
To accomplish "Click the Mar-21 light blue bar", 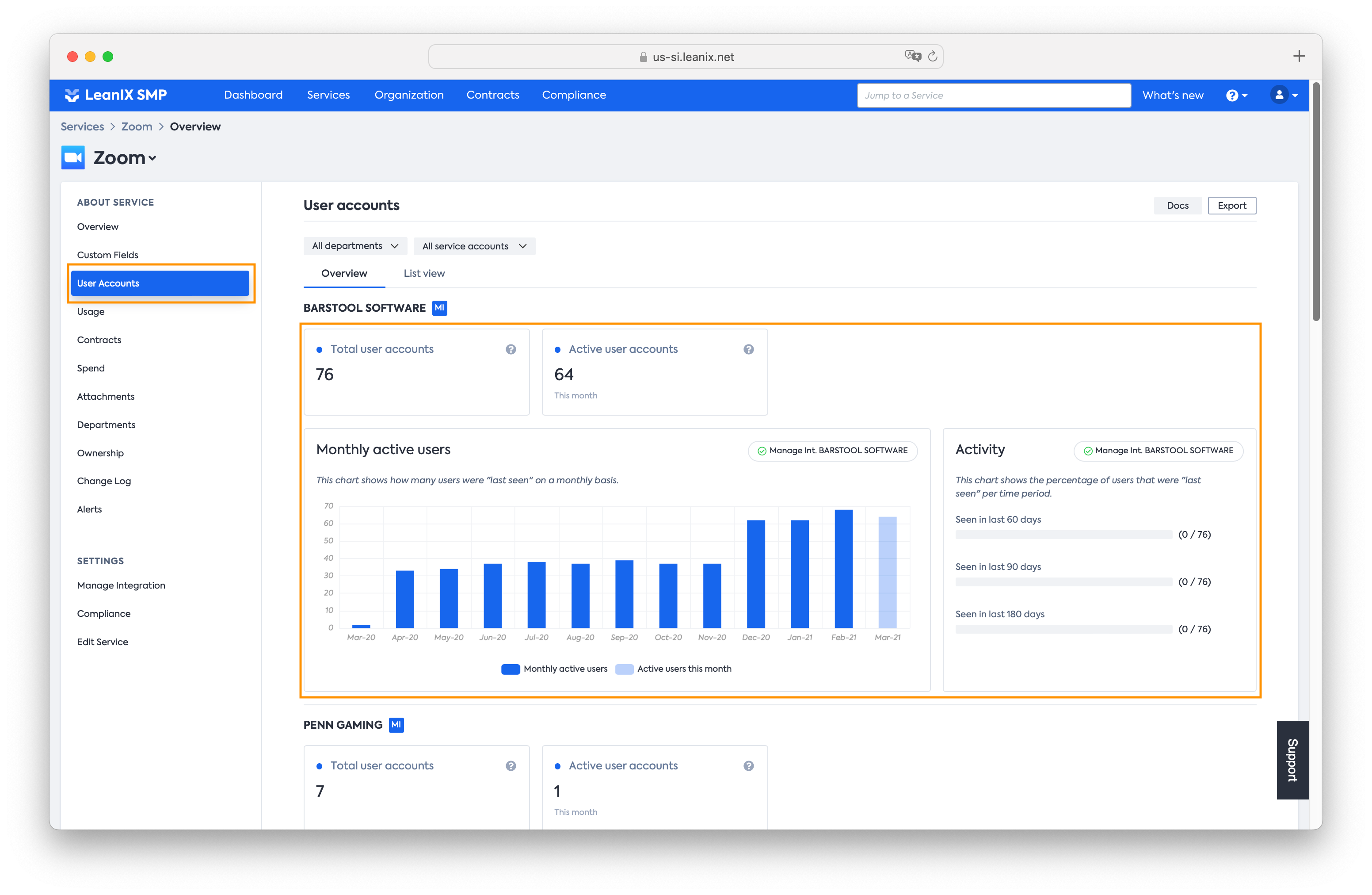I will click(x=887, y=572).
